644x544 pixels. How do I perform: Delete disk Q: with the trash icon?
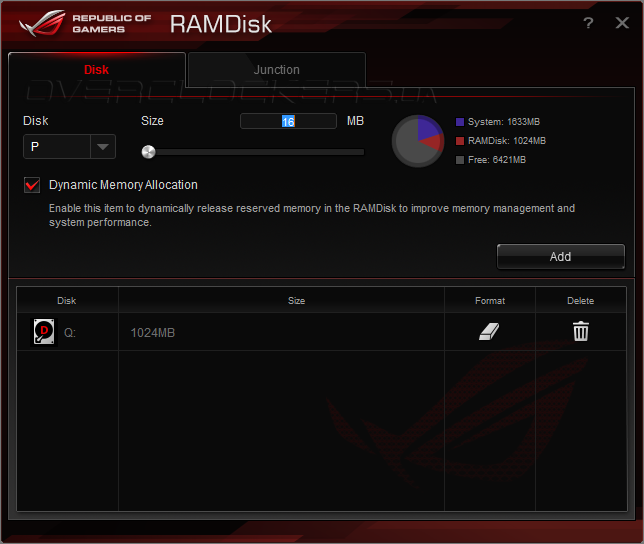click(581, 331)
